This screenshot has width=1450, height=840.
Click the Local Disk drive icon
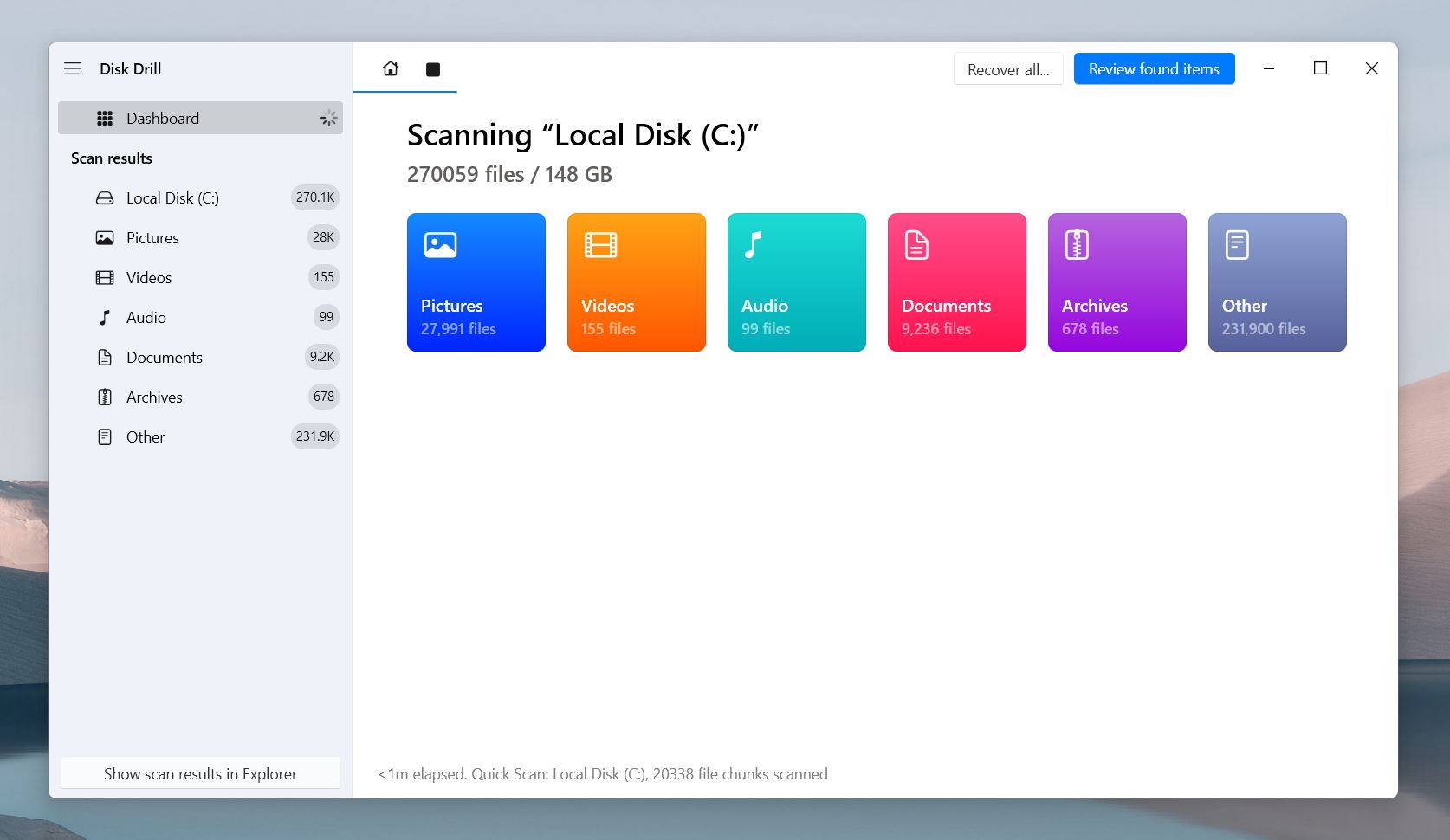coord(105,198)
